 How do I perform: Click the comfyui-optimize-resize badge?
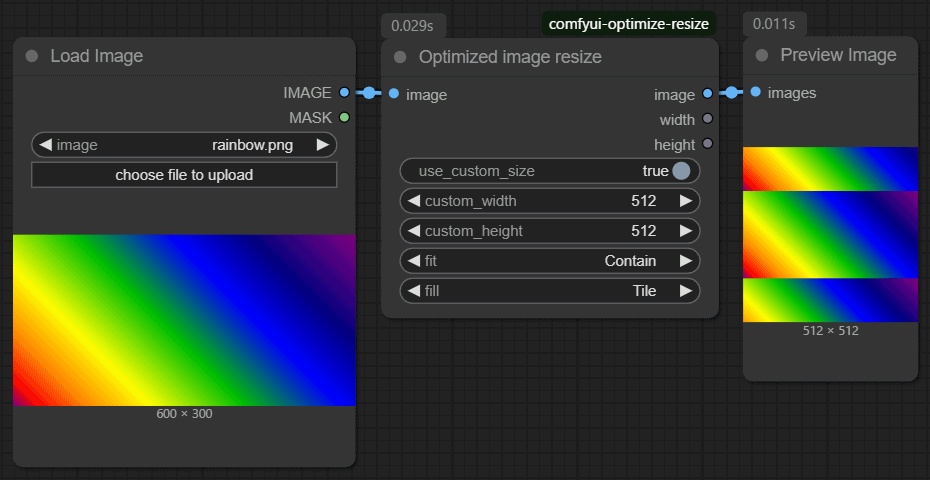pyautogui.click(x=629, y=24)
